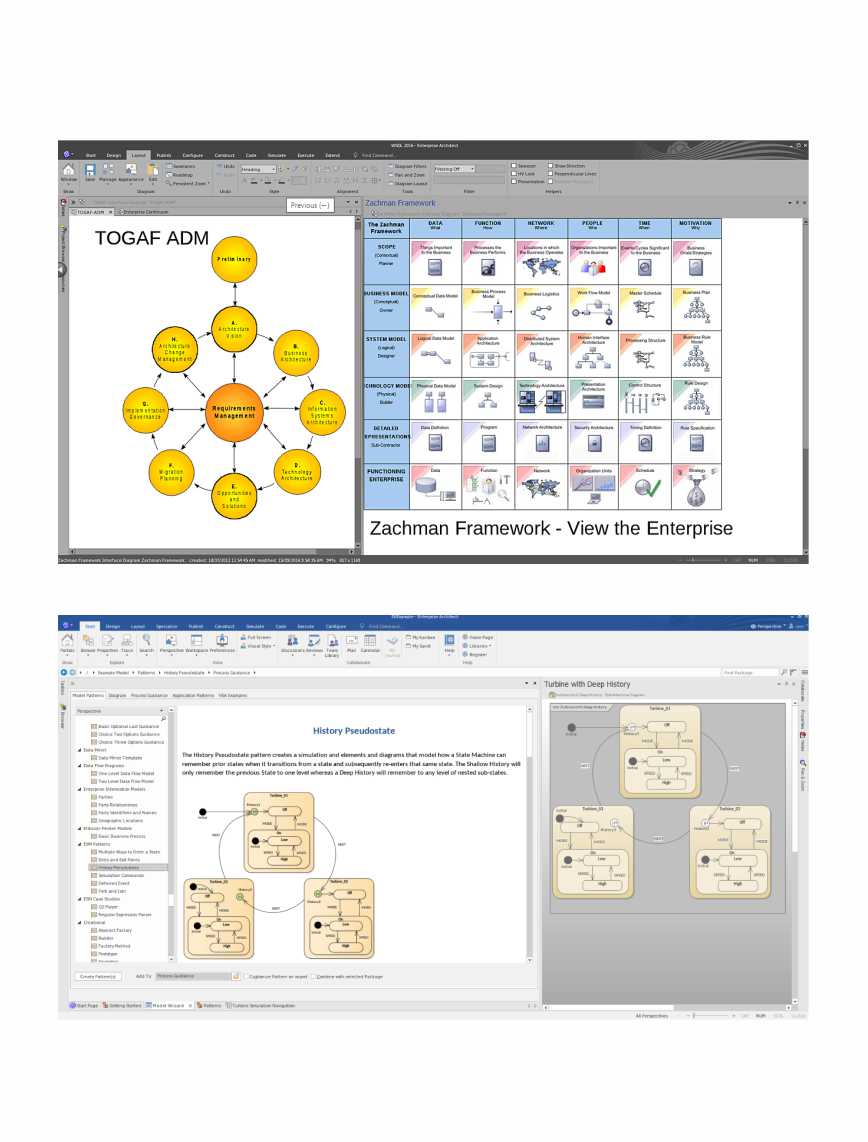Click the Register link in Help group

[x=475, y=654]
